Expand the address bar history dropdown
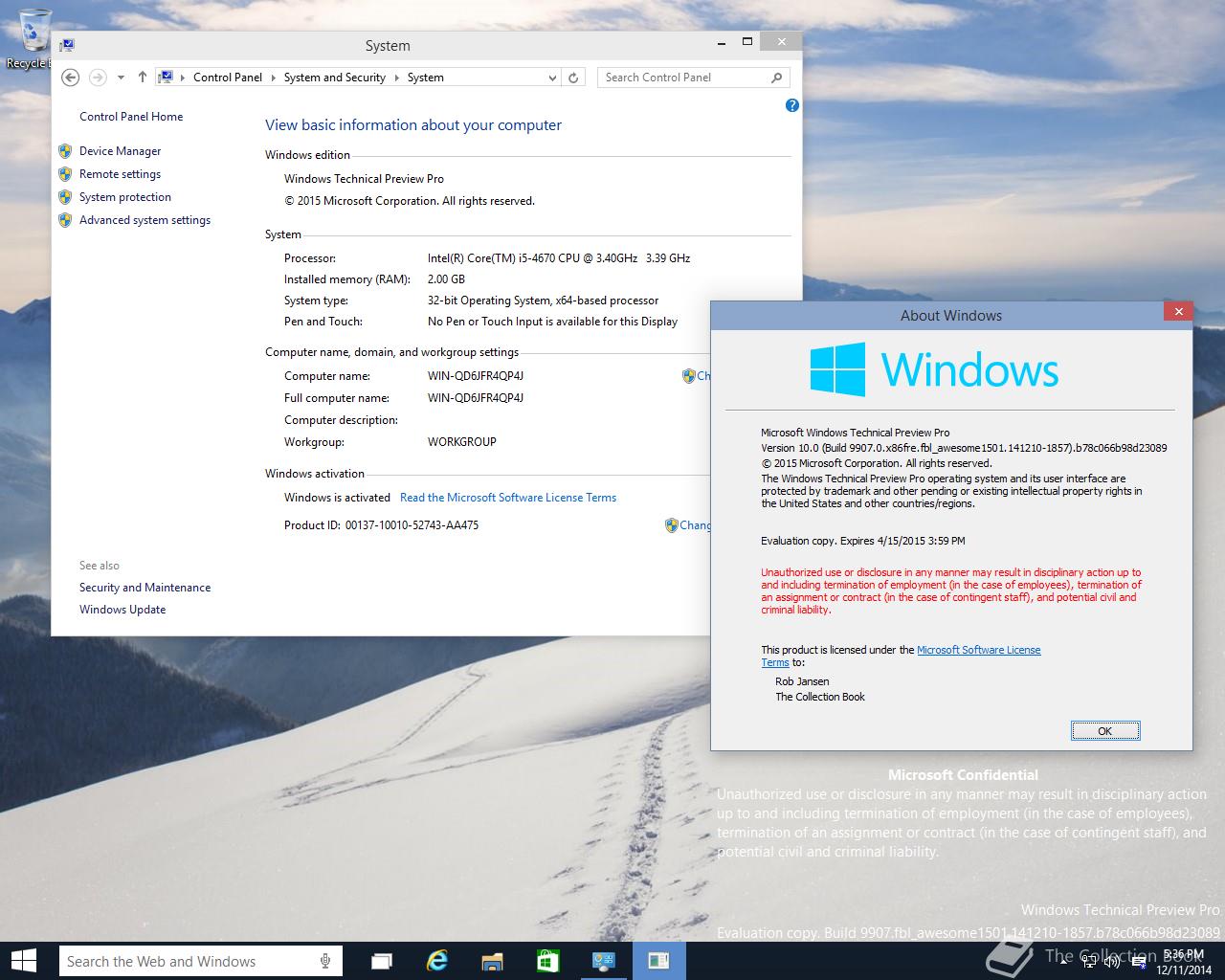The width and height of the screenshot is (1225, 980). click(x=552, y=78)
